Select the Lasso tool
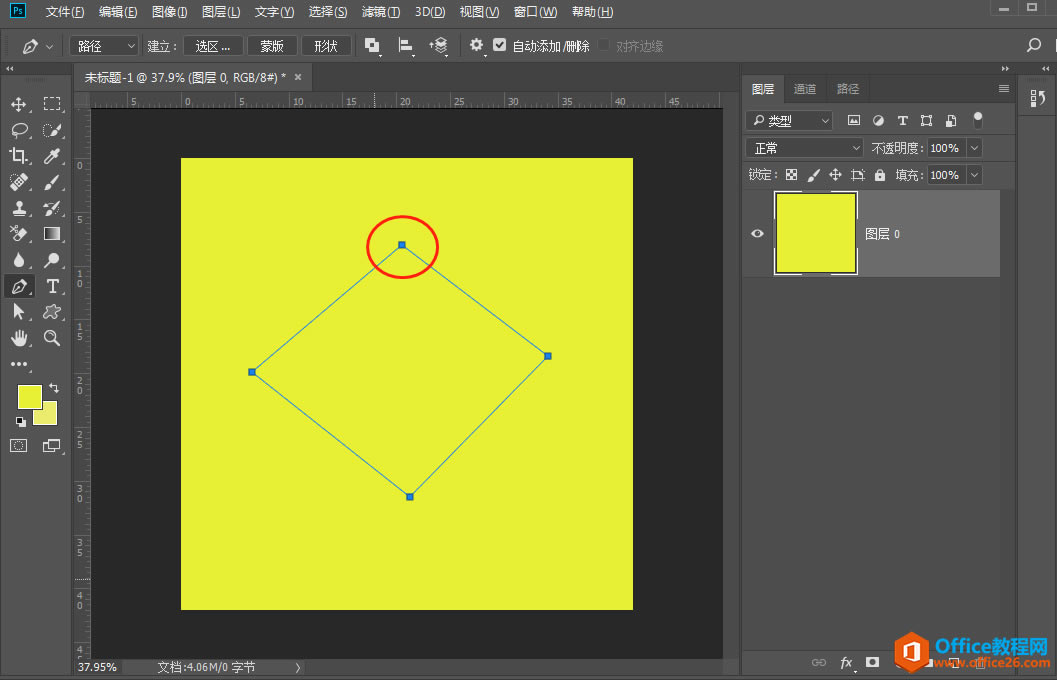The height and width of the screenshot is (680, 1057). [19, 130]
